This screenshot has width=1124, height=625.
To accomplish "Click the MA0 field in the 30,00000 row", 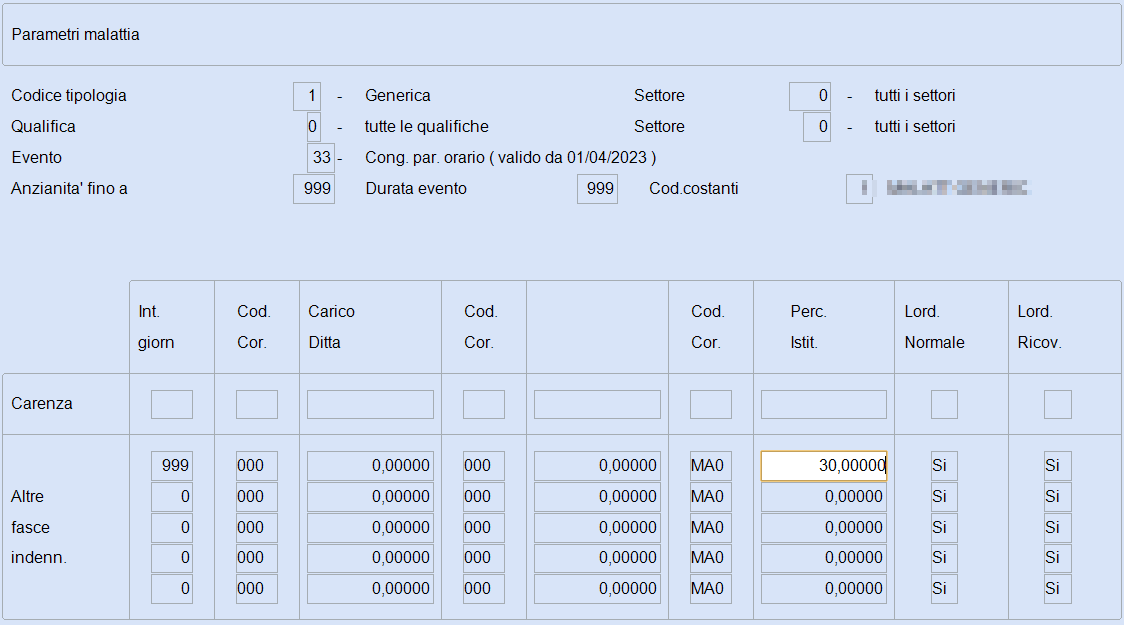I will 711,466.
